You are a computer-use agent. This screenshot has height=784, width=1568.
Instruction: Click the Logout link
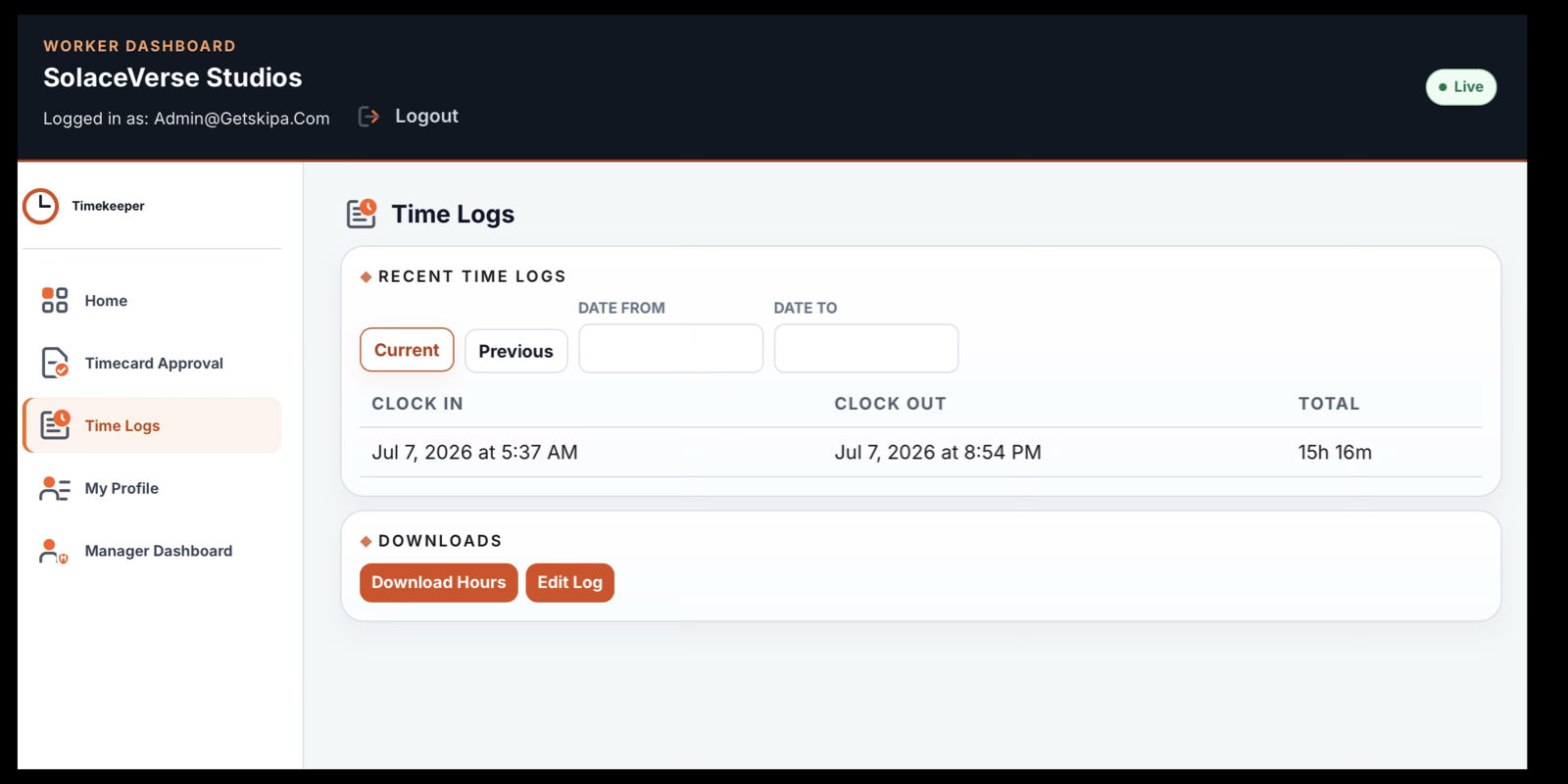click(x=426, y=116)
